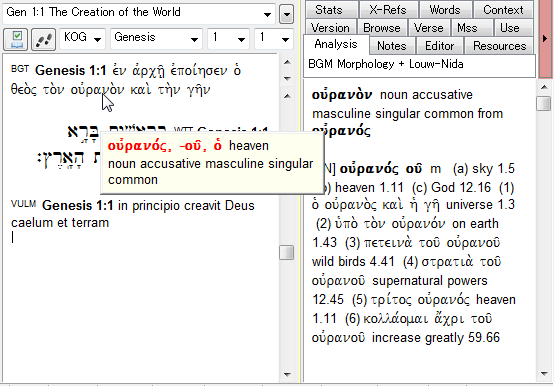
Task: Click the bold οὐρανὸν headword in analysis pane
Action: [x=342, y=95]
